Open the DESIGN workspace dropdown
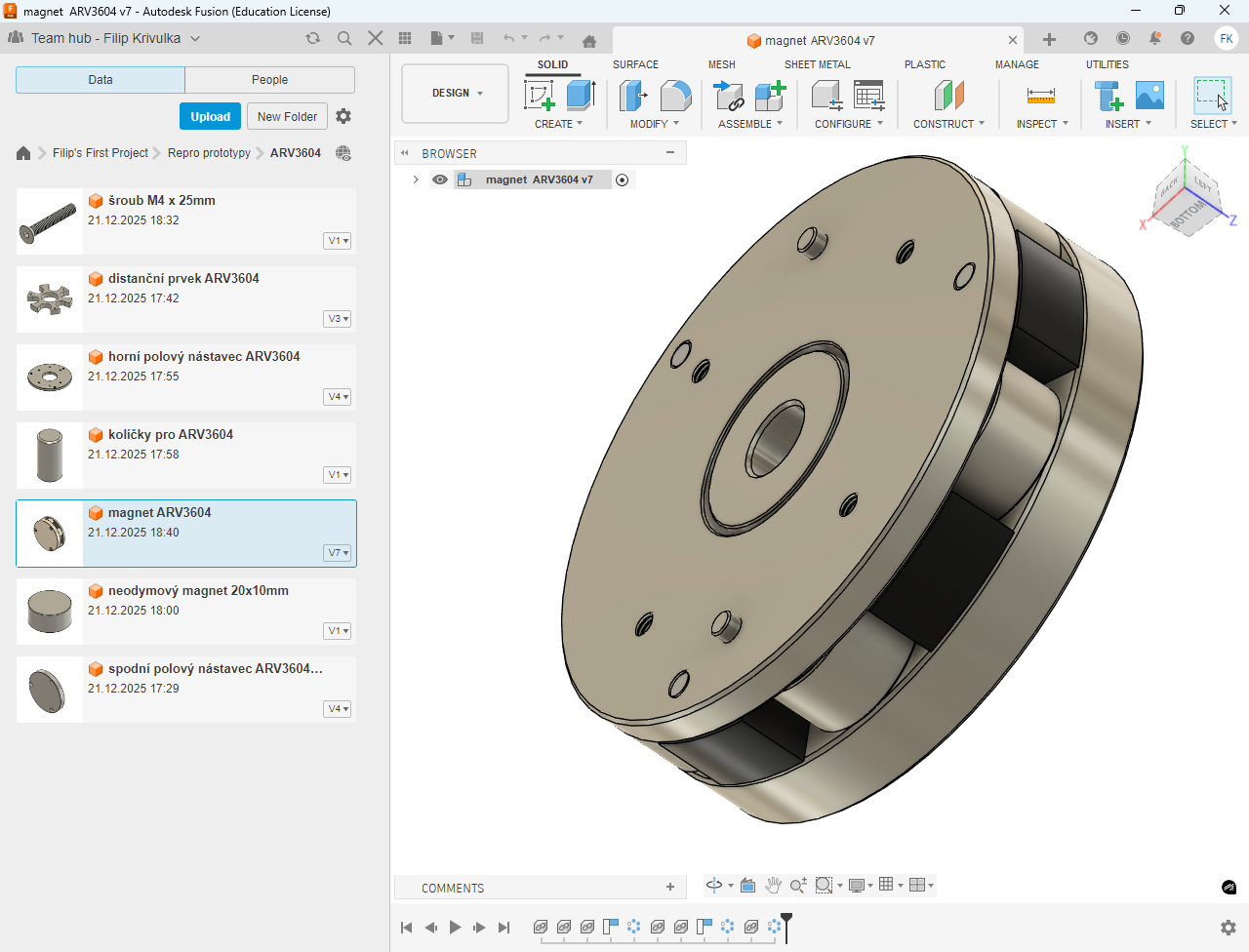 [x=456, y=94]
